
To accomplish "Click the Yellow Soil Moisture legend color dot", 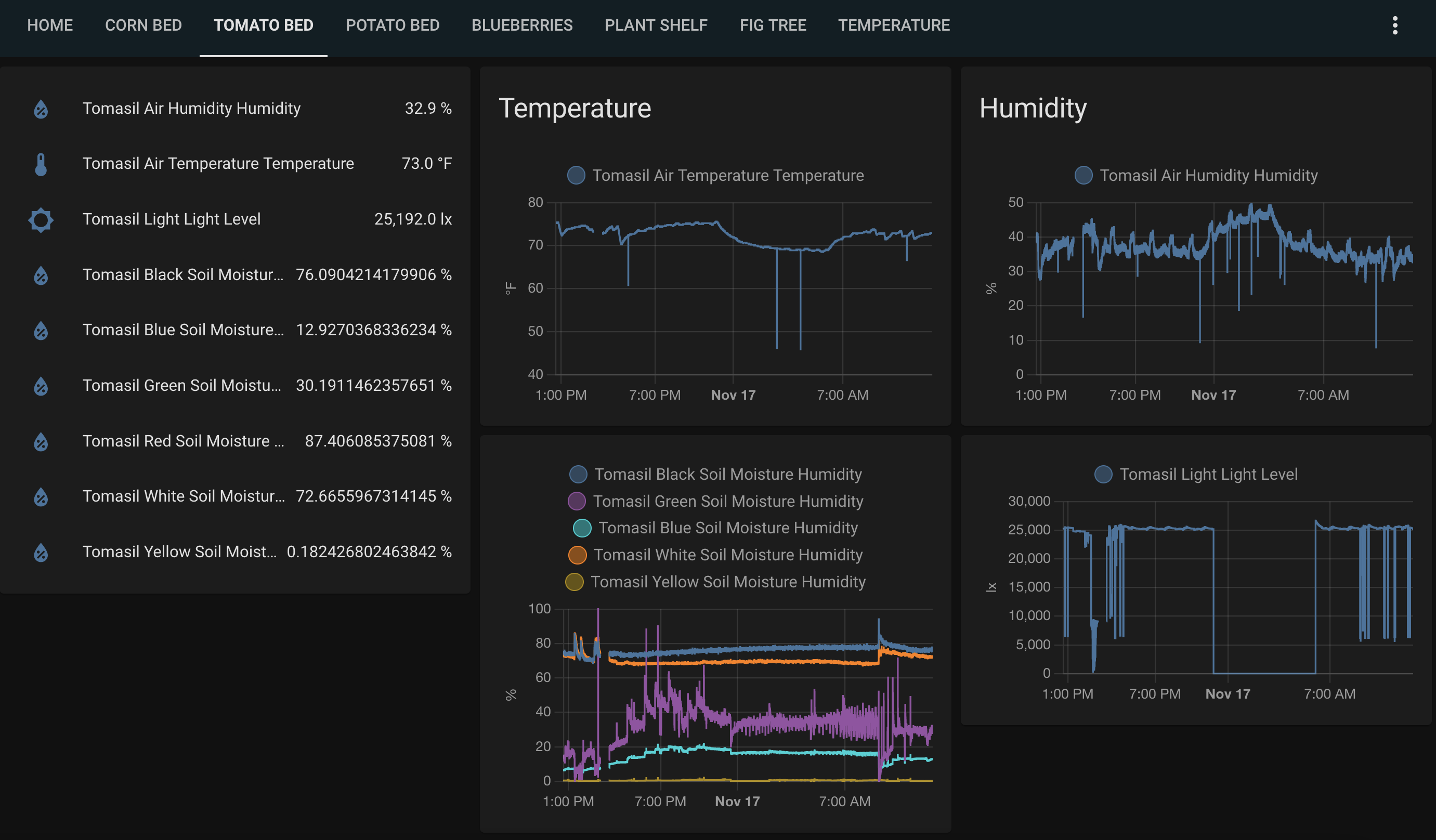I will click(574, 582).
